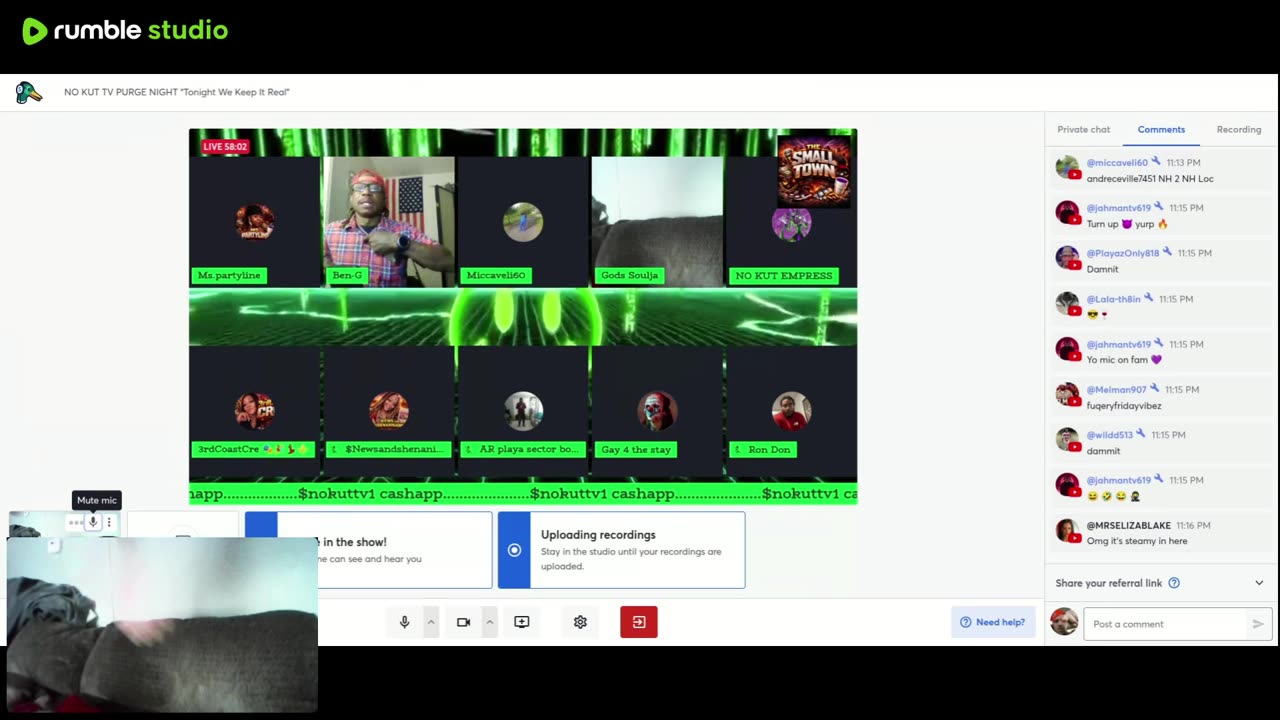
Task: Mute mic on own preview thumbnail
Action: pyautogui.click(x=93, y=522)
